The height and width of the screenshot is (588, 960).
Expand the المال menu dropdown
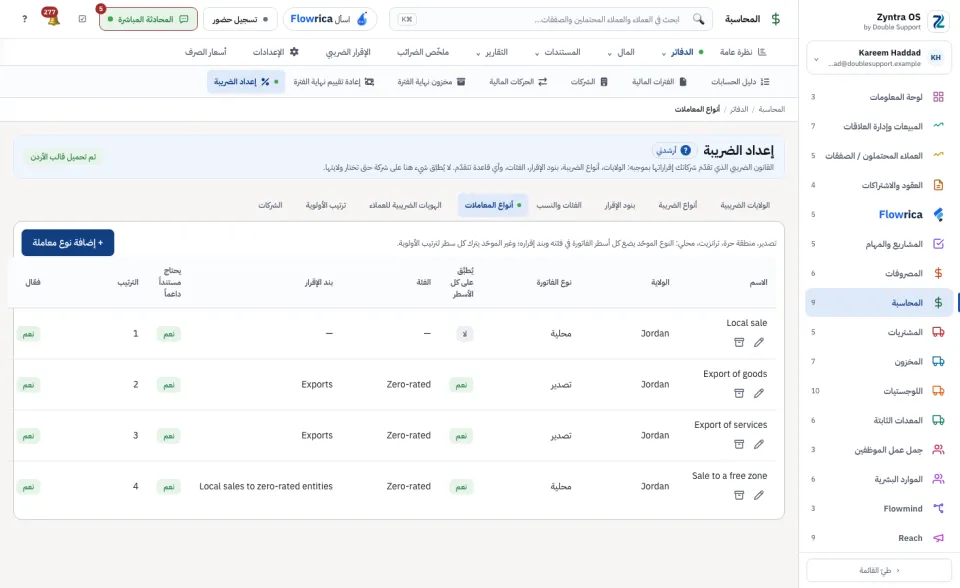621,52
